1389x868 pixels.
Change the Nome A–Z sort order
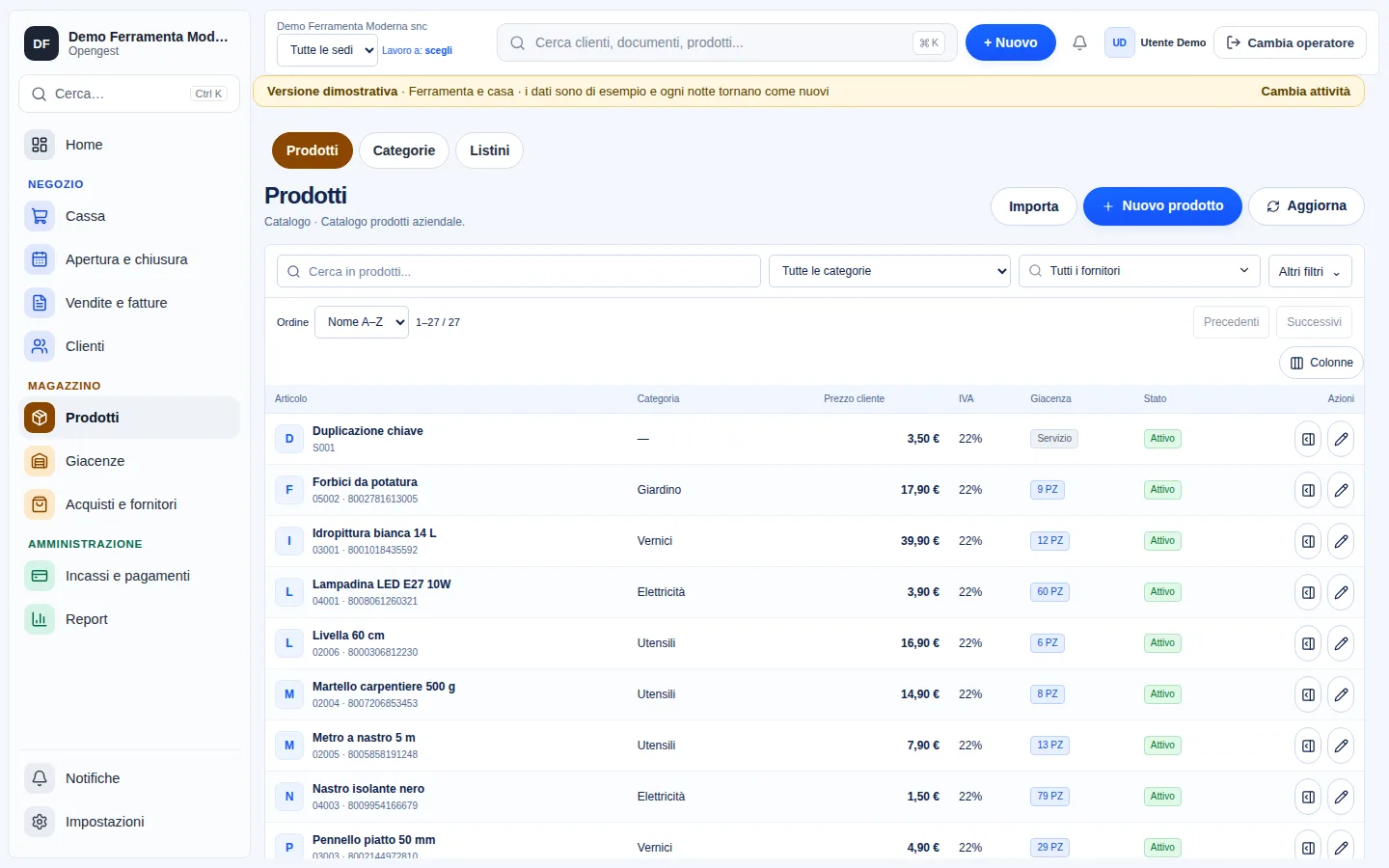tap(362, 322)
